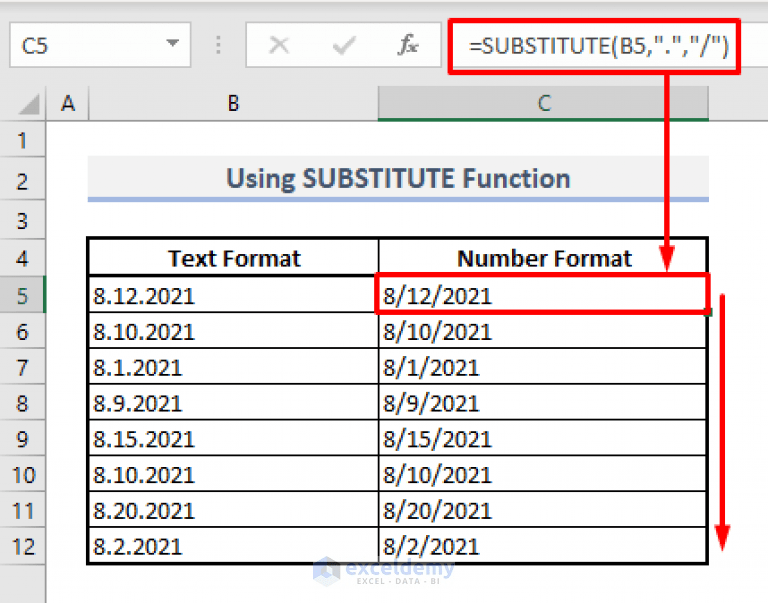Click the 'Number Format' header cell

(543, 257)
